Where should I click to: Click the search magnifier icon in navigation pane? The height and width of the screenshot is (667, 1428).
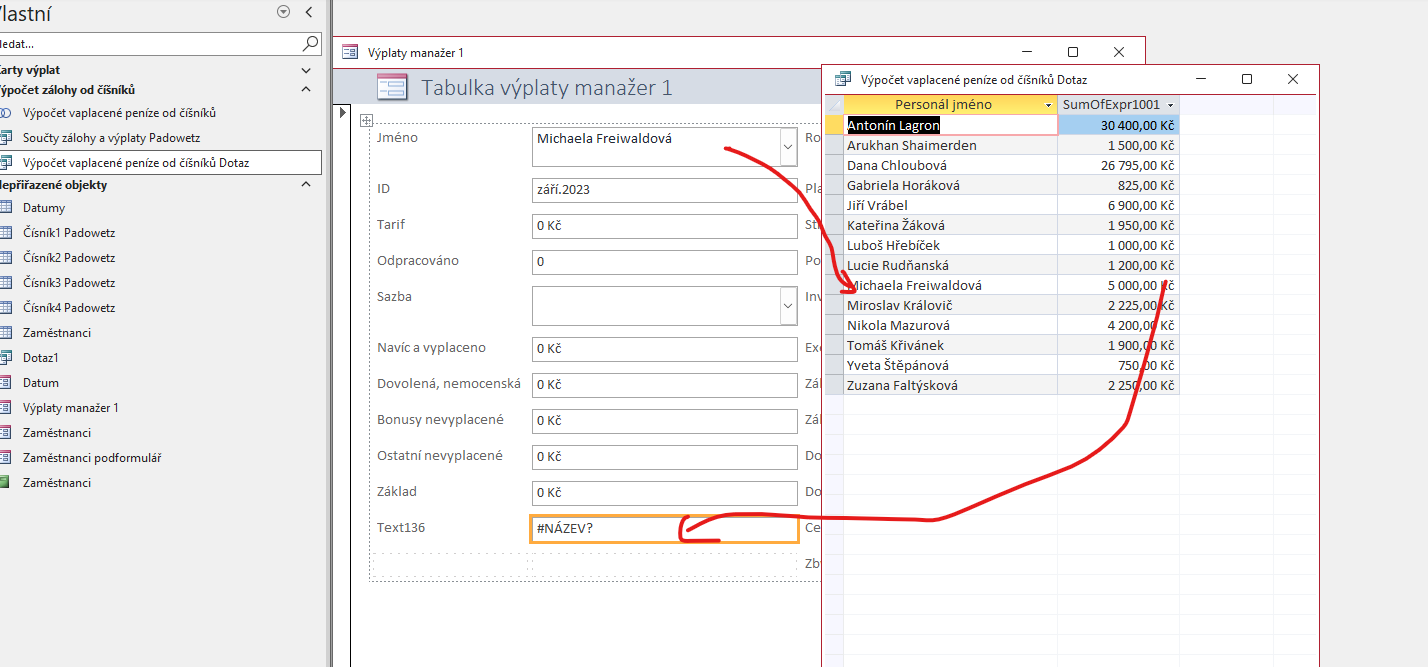click(310, 44)
